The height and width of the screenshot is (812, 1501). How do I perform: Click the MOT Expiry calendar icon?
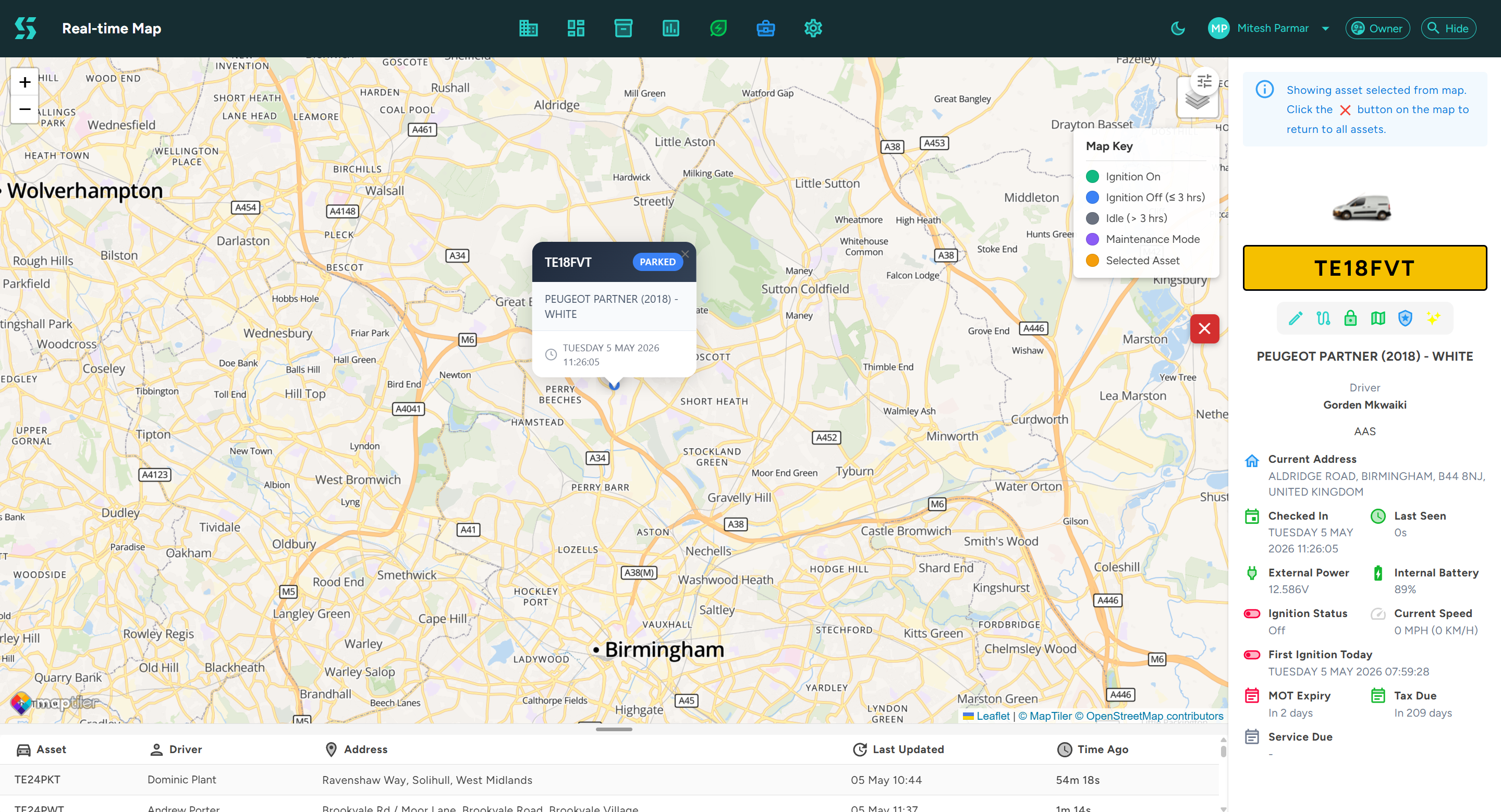point(1252,696)
